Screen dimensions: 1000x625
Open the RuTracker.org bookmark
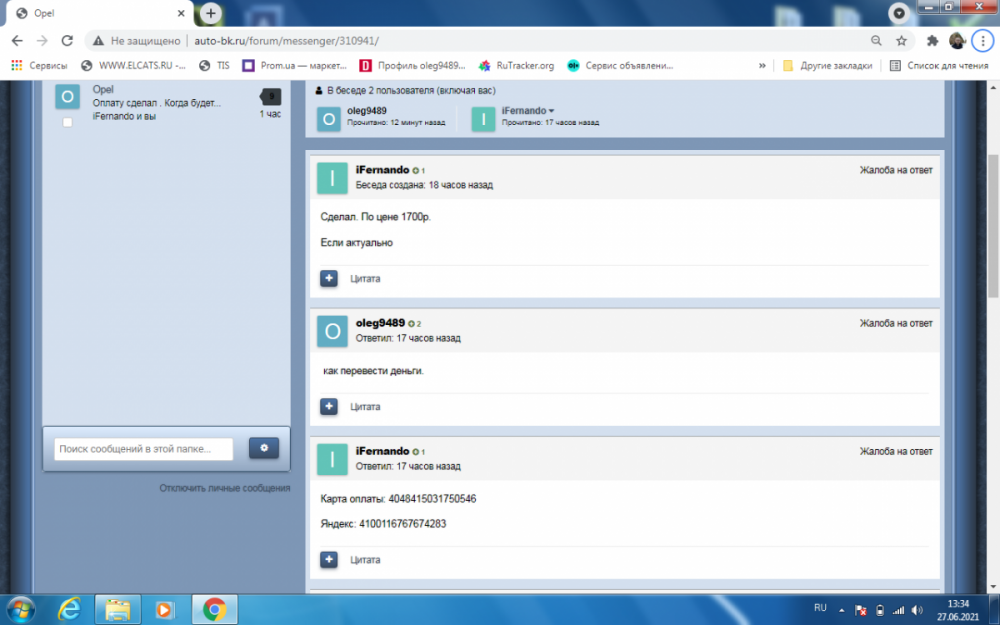pos(517,65)
